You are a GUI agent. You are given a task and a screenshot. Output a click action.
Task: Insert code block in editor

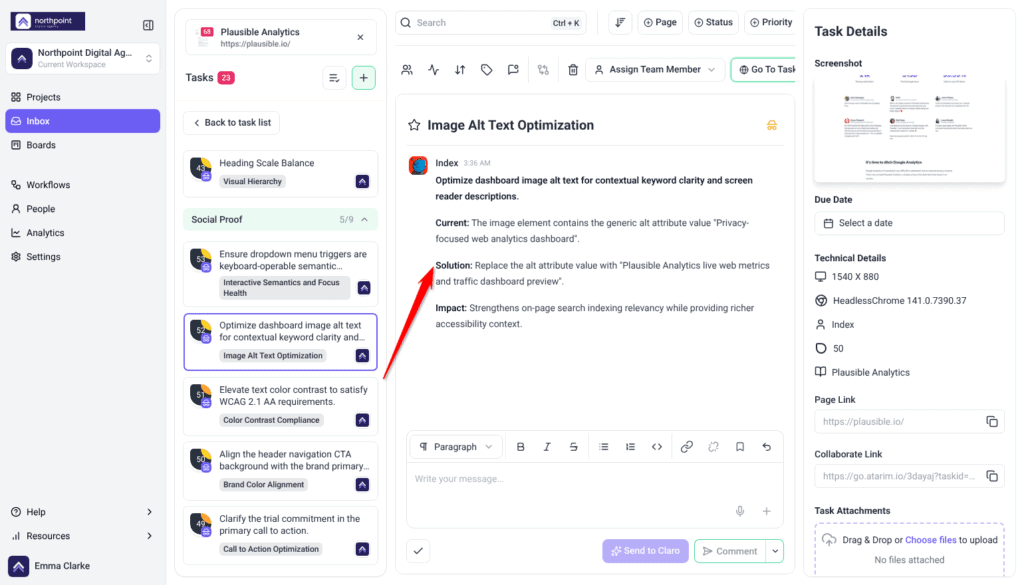(657, 447)
